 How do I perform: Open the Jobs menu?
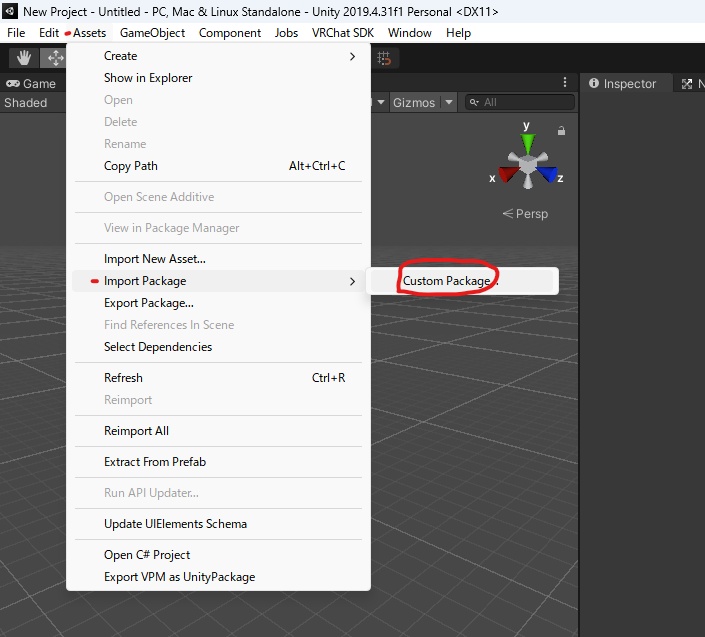tap(286, 33)
